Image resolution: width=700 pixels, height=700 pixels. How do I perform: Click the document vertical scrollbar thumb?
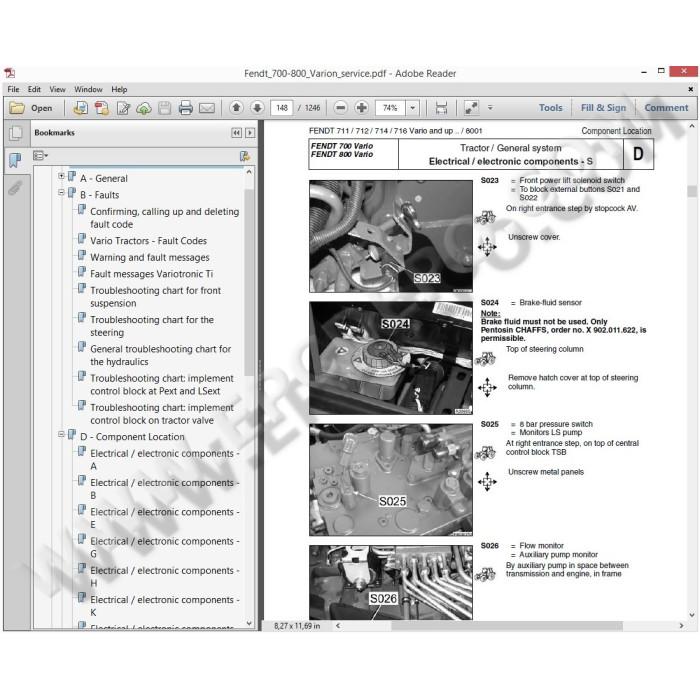[x=692, y=191]
